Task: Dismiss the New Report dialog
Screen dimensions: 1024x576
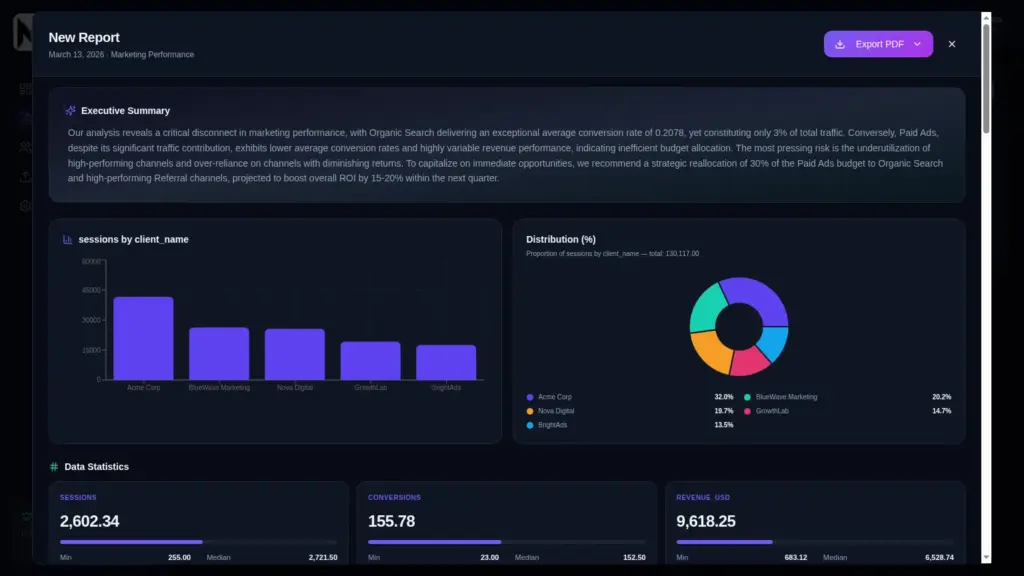Action: point(951,43)
